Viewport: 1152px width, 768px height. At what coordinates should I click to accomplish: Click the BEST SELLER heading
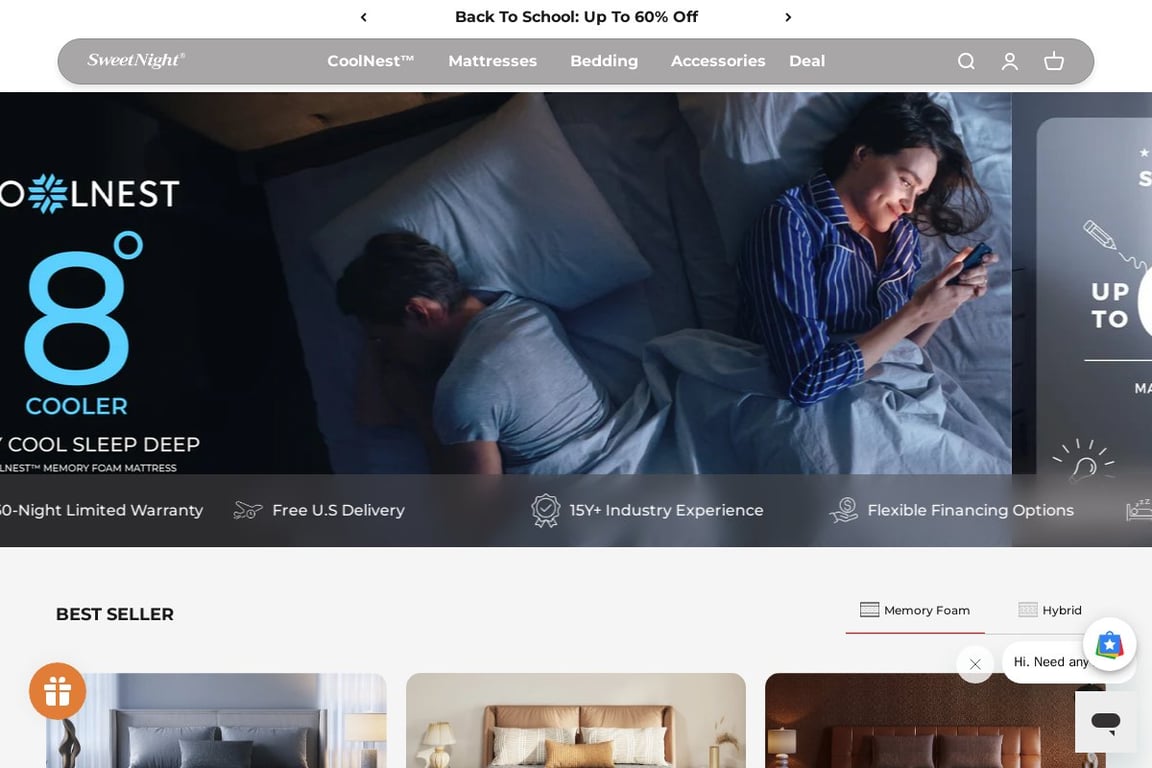pos(115,614)
